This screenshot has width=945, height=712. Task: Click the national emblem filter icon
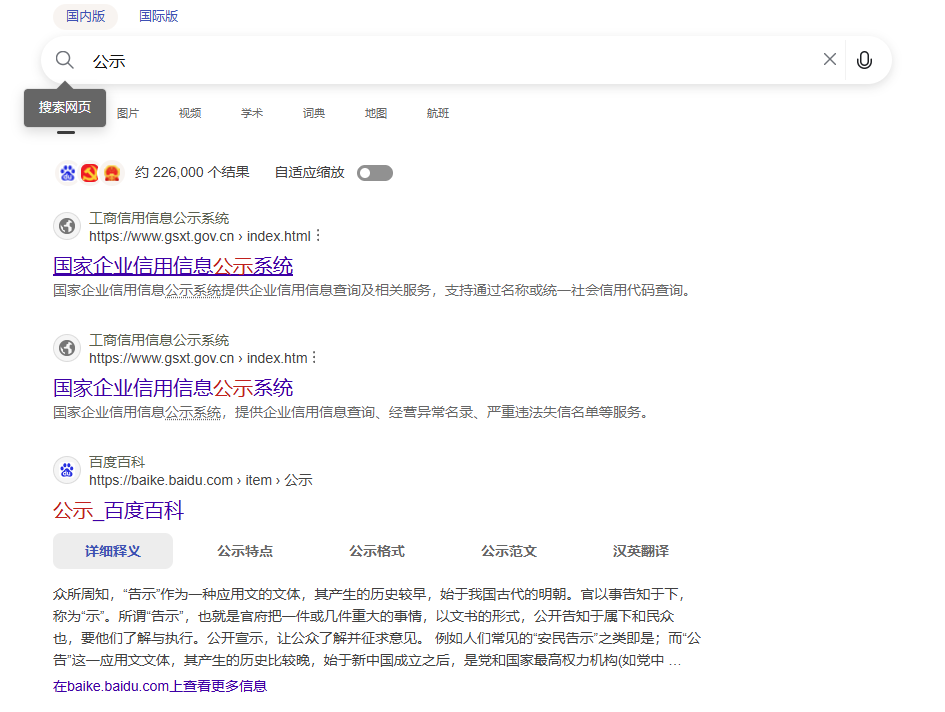point(111,173)
